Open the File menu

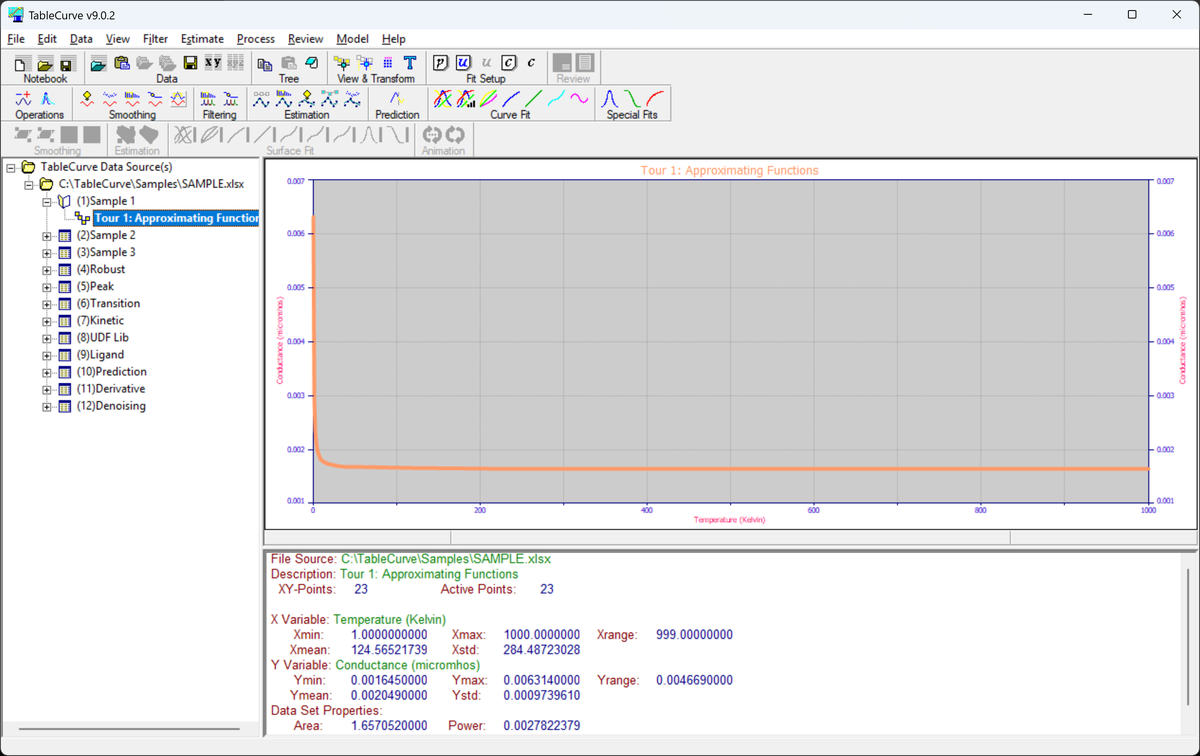coord(16,39)
